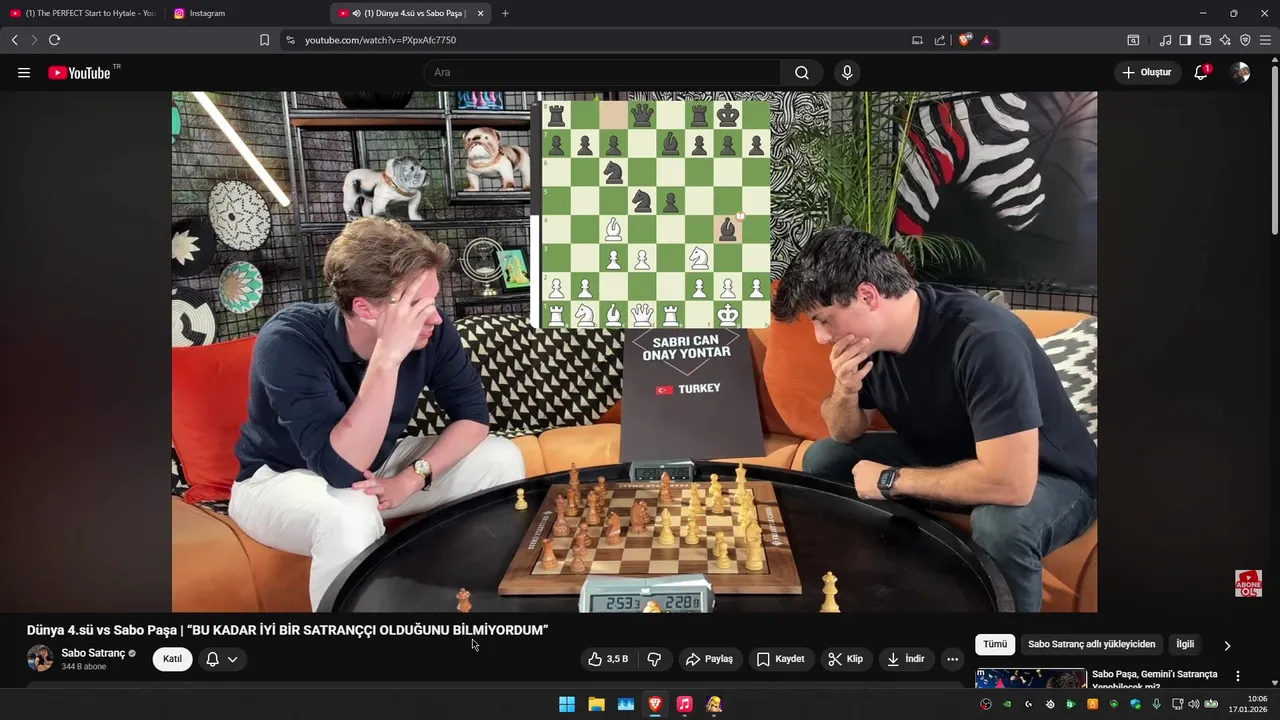
Task: Open the tab search icon in toolbar
Action: click(1133, 40)
